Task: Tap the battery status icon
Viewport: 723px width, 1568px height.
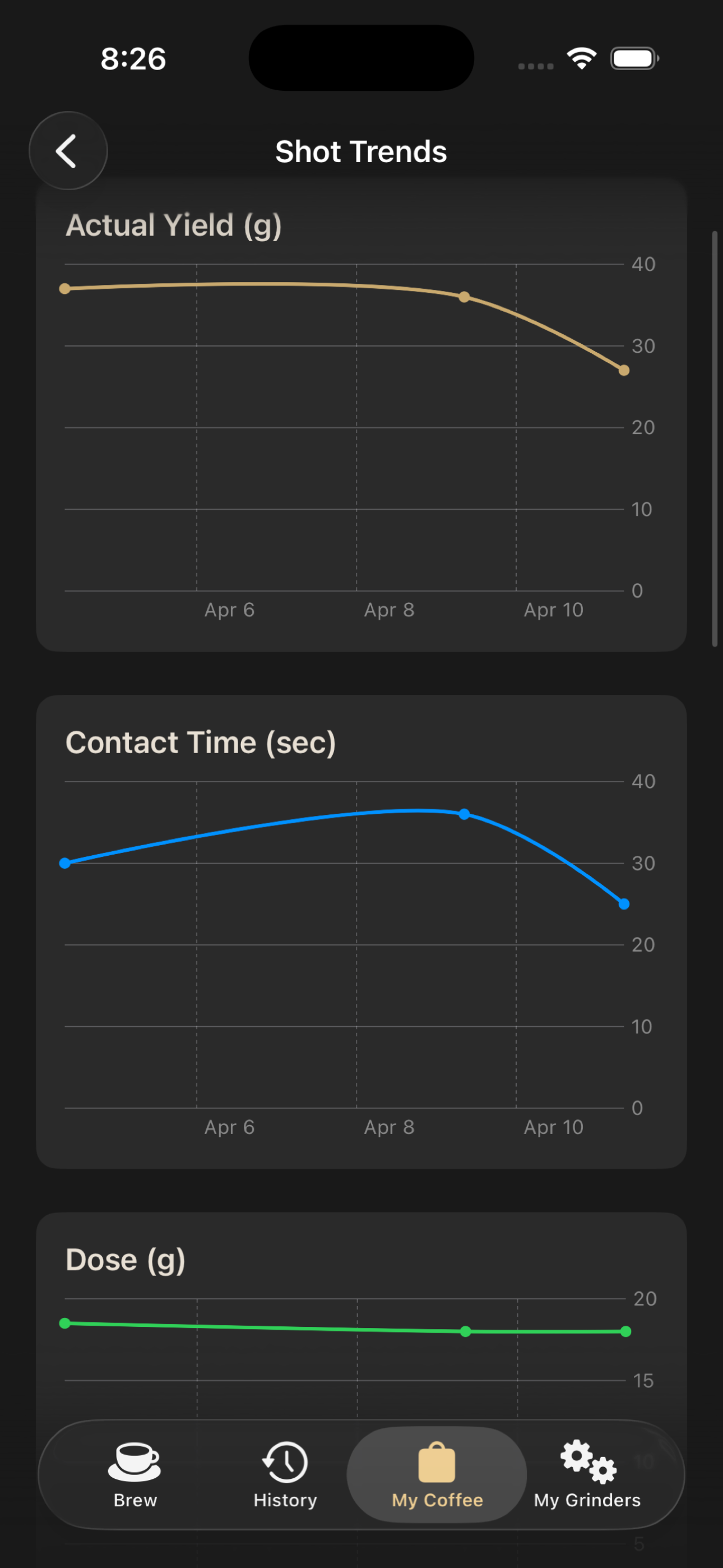Action: (x=635, y=58)
